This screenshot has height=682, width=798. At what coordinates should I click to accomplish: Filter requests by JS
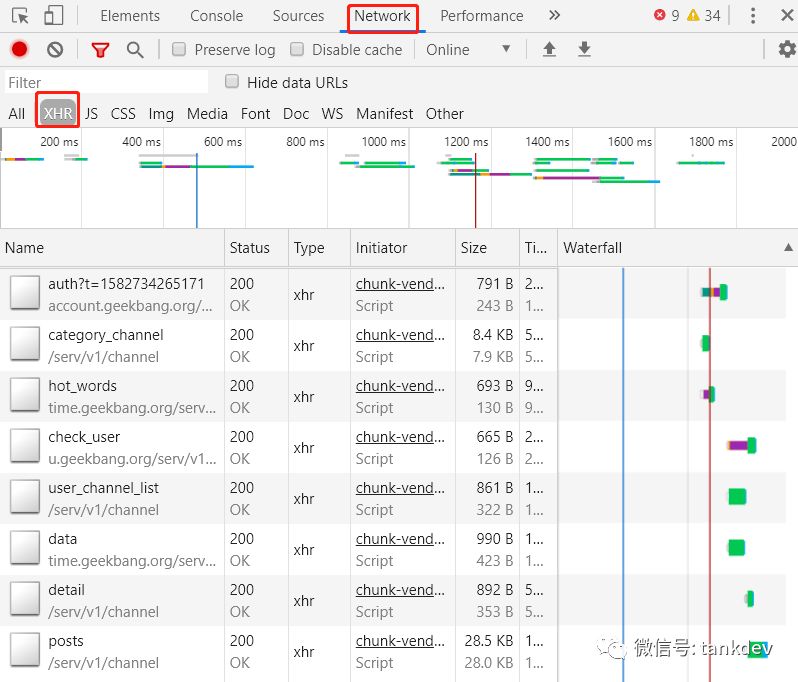(x=91, y=113)
